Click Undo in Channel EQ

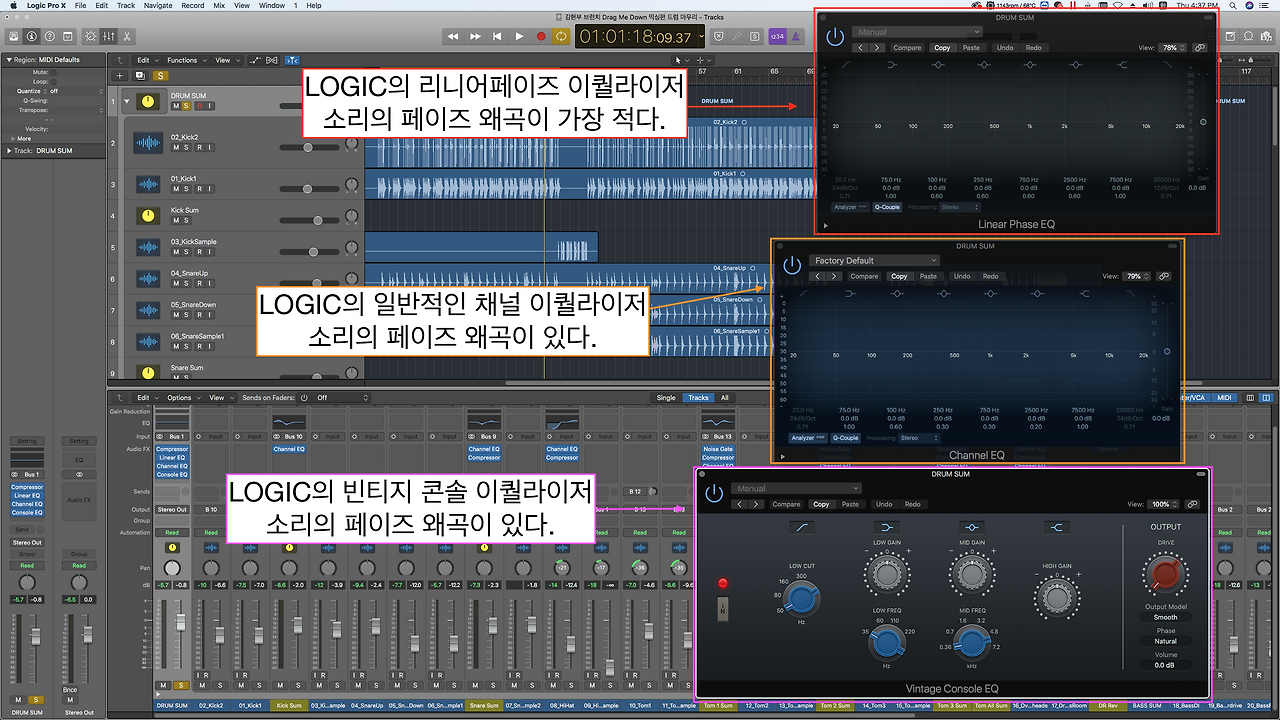point(962,276)
